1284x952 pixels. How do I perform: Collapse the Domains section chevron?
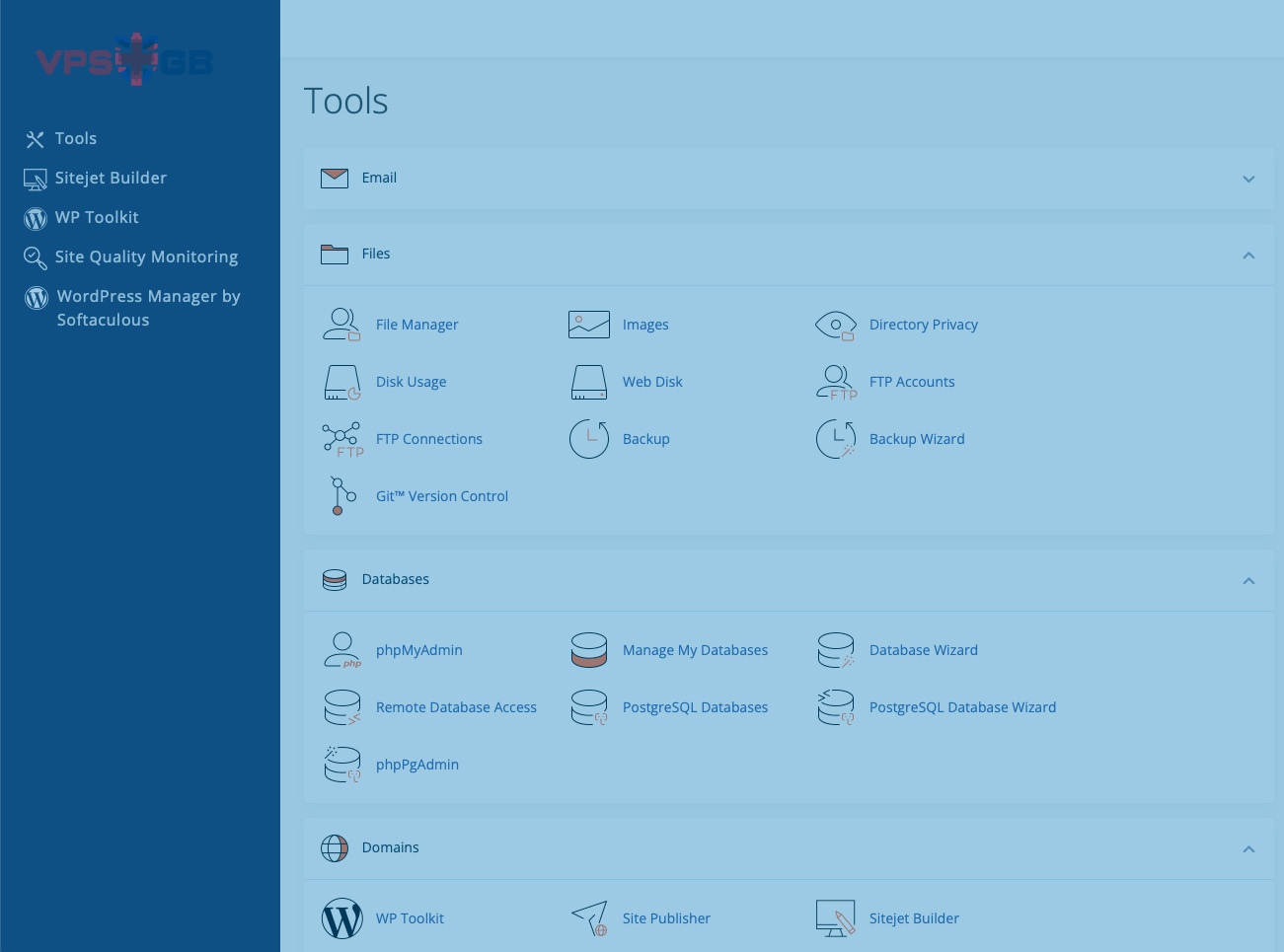[1248, 848]
